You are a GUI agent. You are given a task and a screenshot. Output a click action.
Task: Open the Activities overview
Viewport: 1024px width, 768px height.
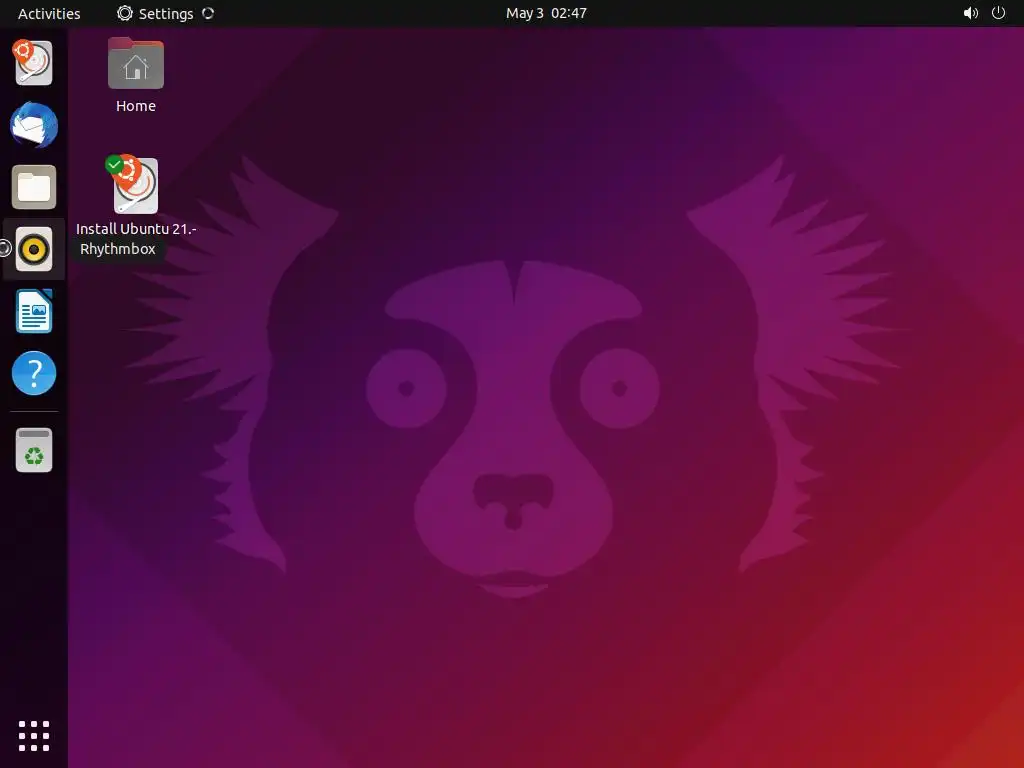(49, 14)
